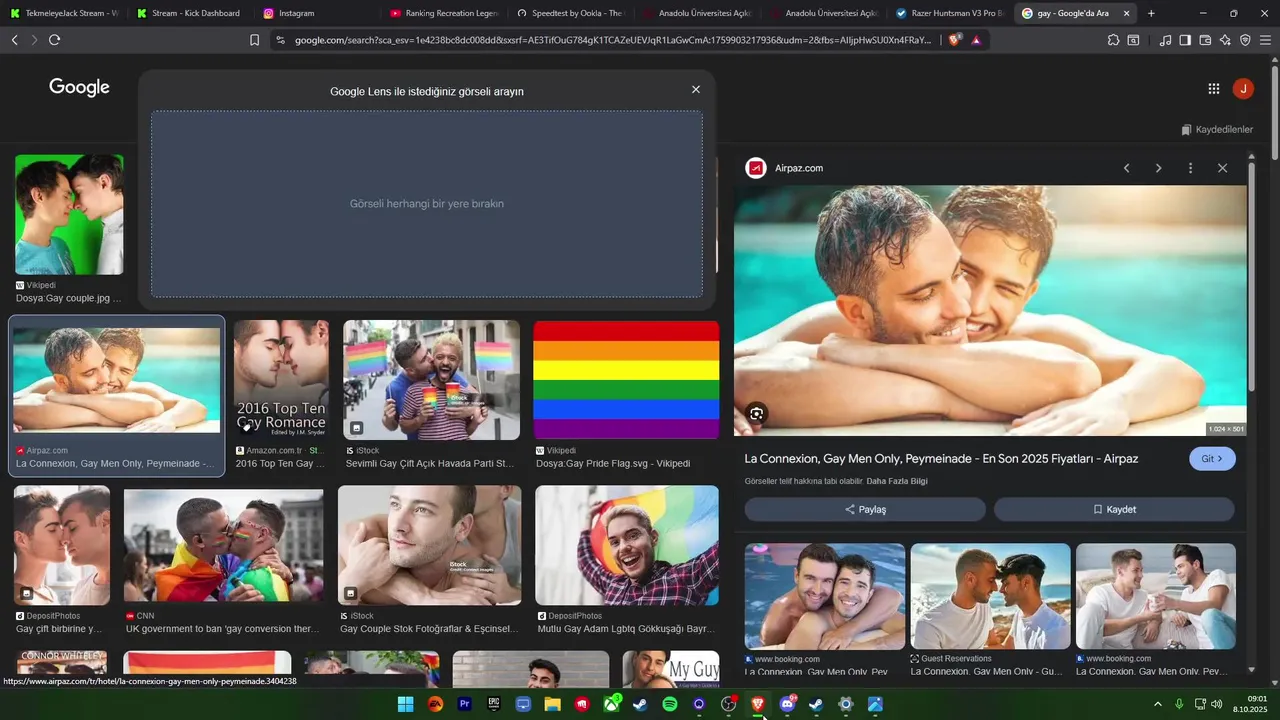Image resolution: width=1280 pixels, height=720 pixels.
Task: Open OBS Studio from taskbar
Action: coord(728,704)
